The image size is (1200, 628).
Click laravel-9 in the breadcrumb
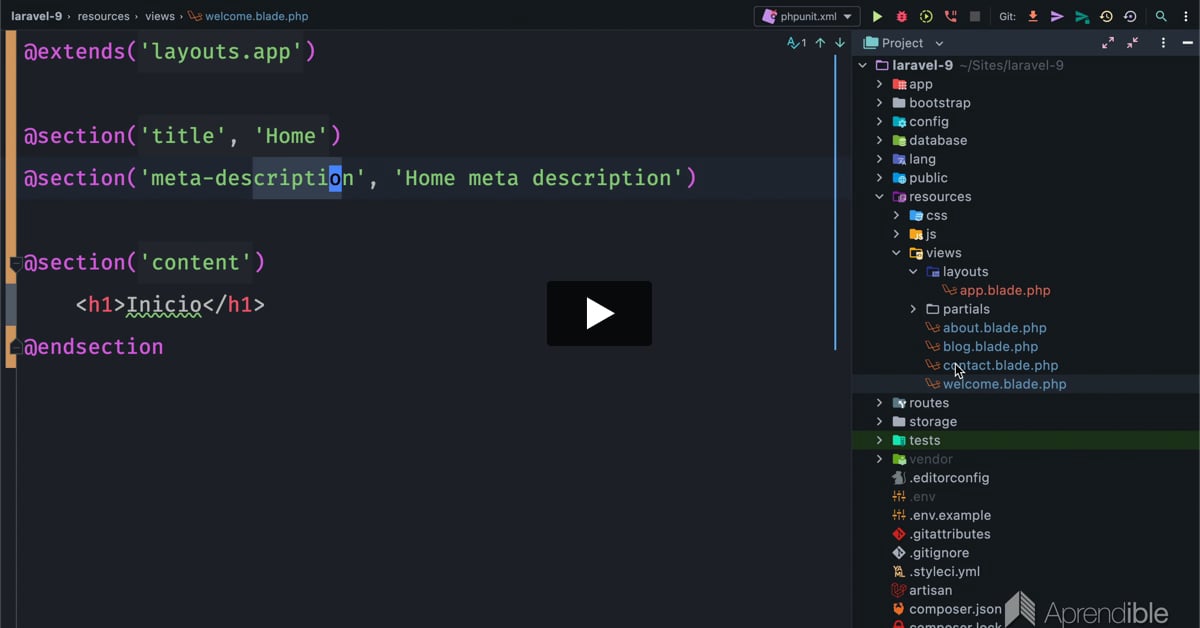click(x=36, y=16)
